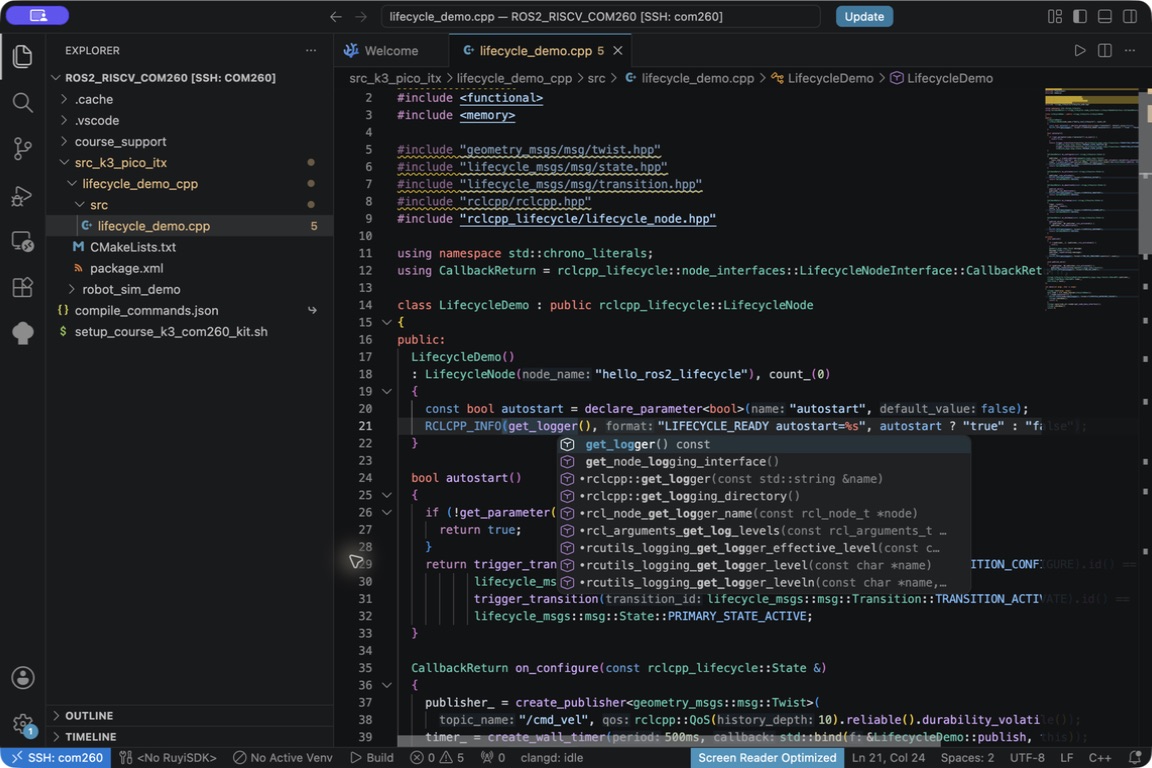Open package.xml file

coord(190,268)
